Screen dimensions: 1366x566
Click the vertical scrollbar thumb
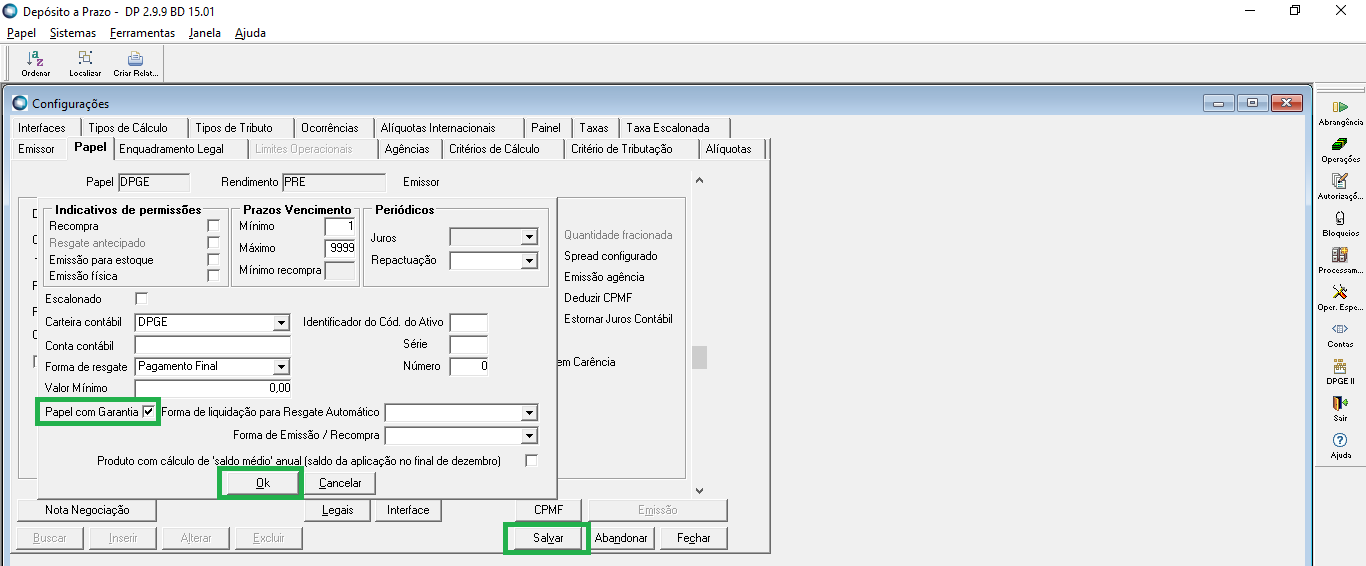tap(699, 357)
